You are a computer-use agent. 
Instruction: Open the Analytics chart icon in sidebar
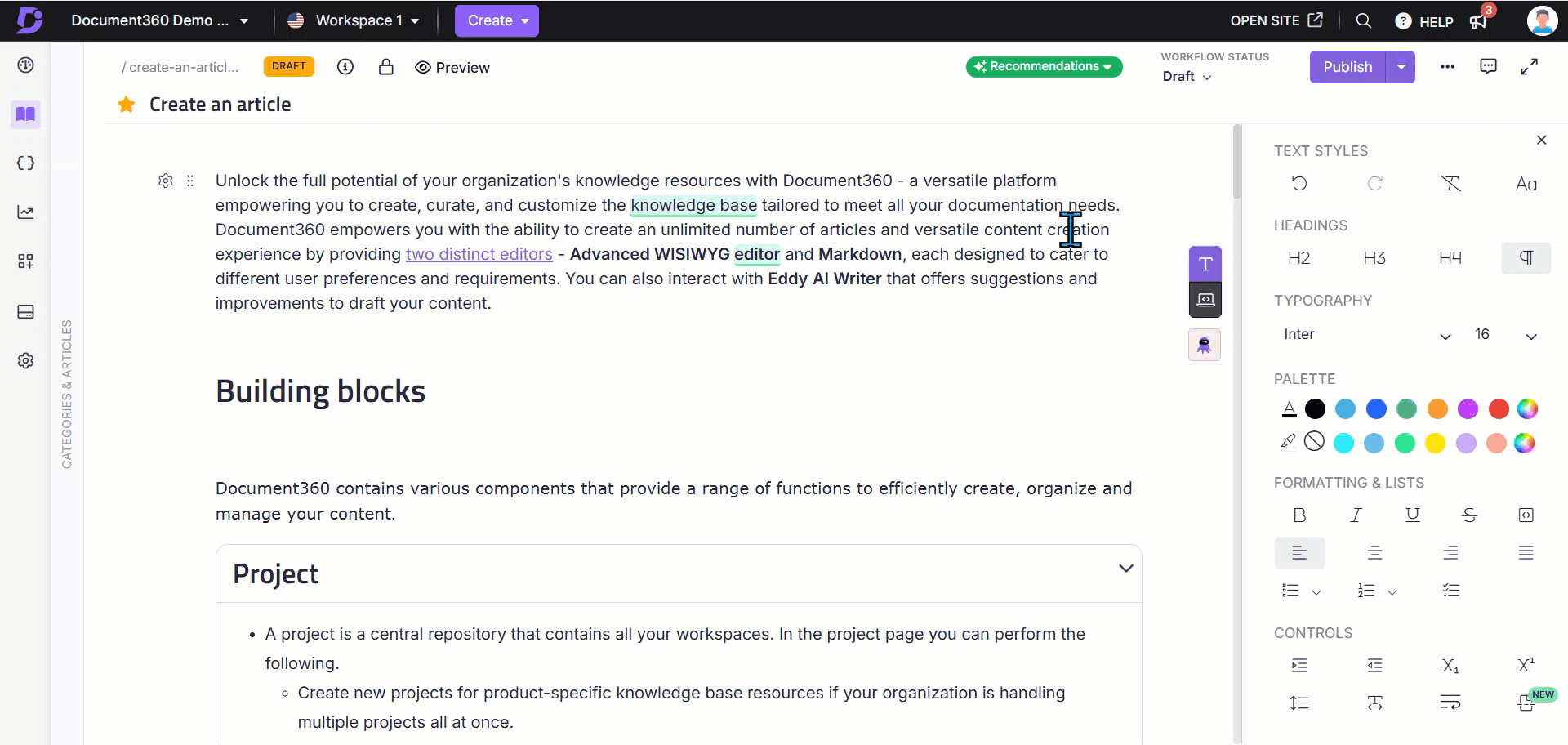click(x=26, y=212)
